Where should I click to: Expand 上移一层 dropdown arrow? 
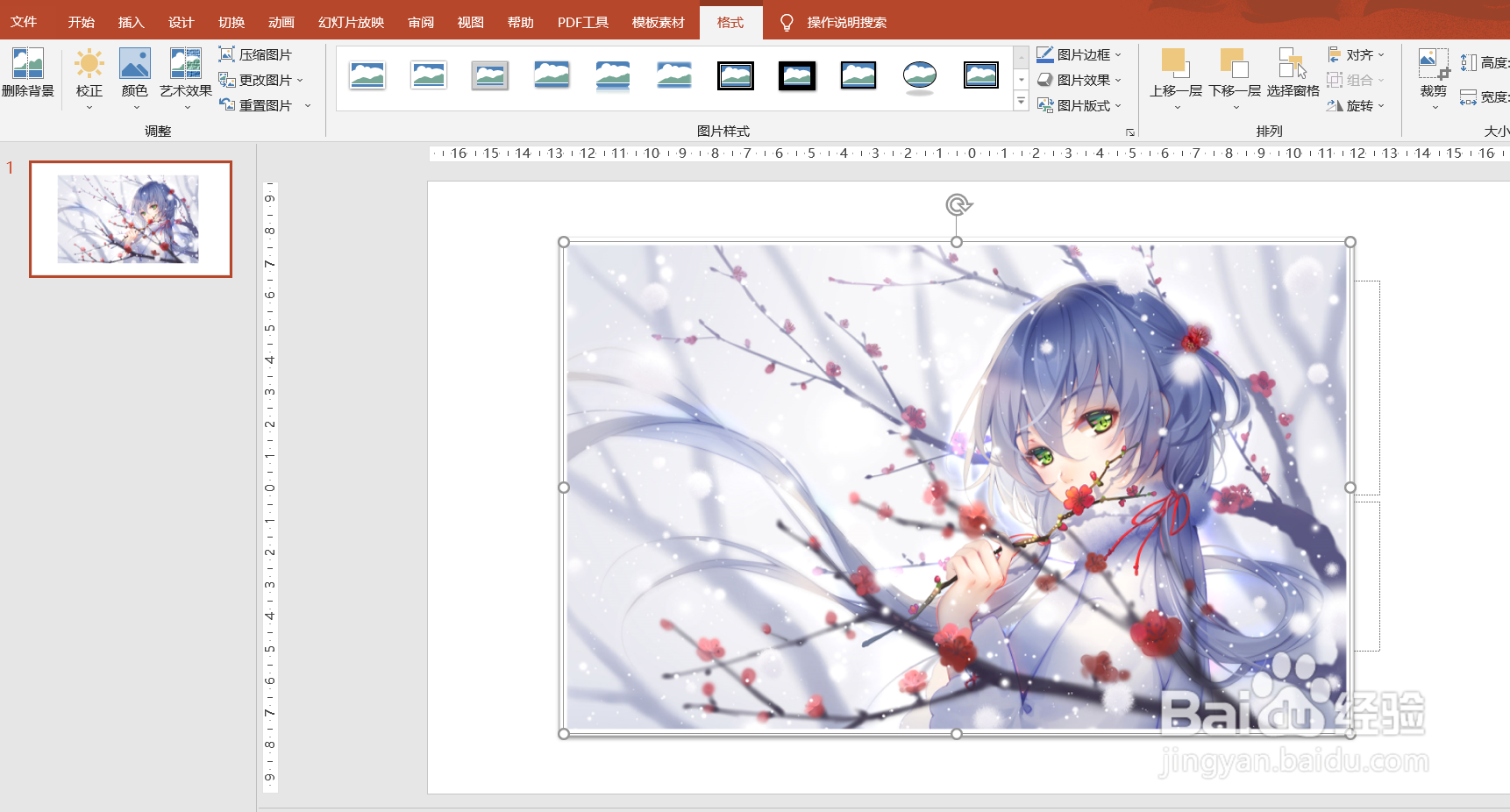coord(1177,108)
